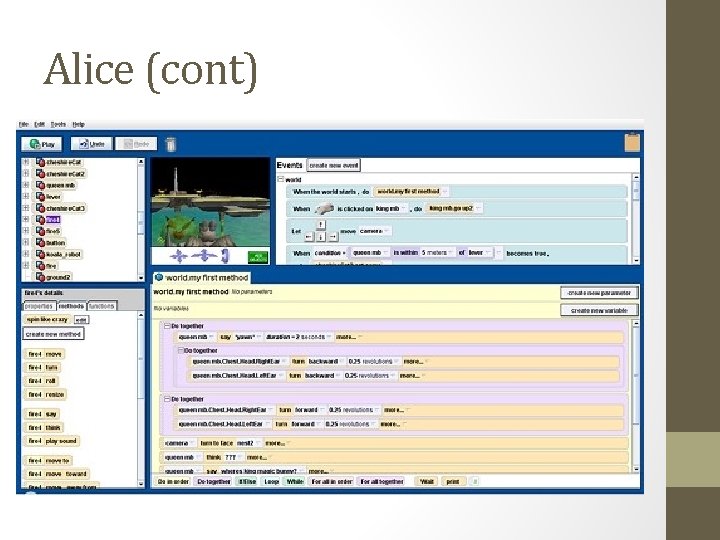Viewport: 720px width, 540px height.
Task: Click the mouse icon in clicked-on event
Action: pos(324,208)
